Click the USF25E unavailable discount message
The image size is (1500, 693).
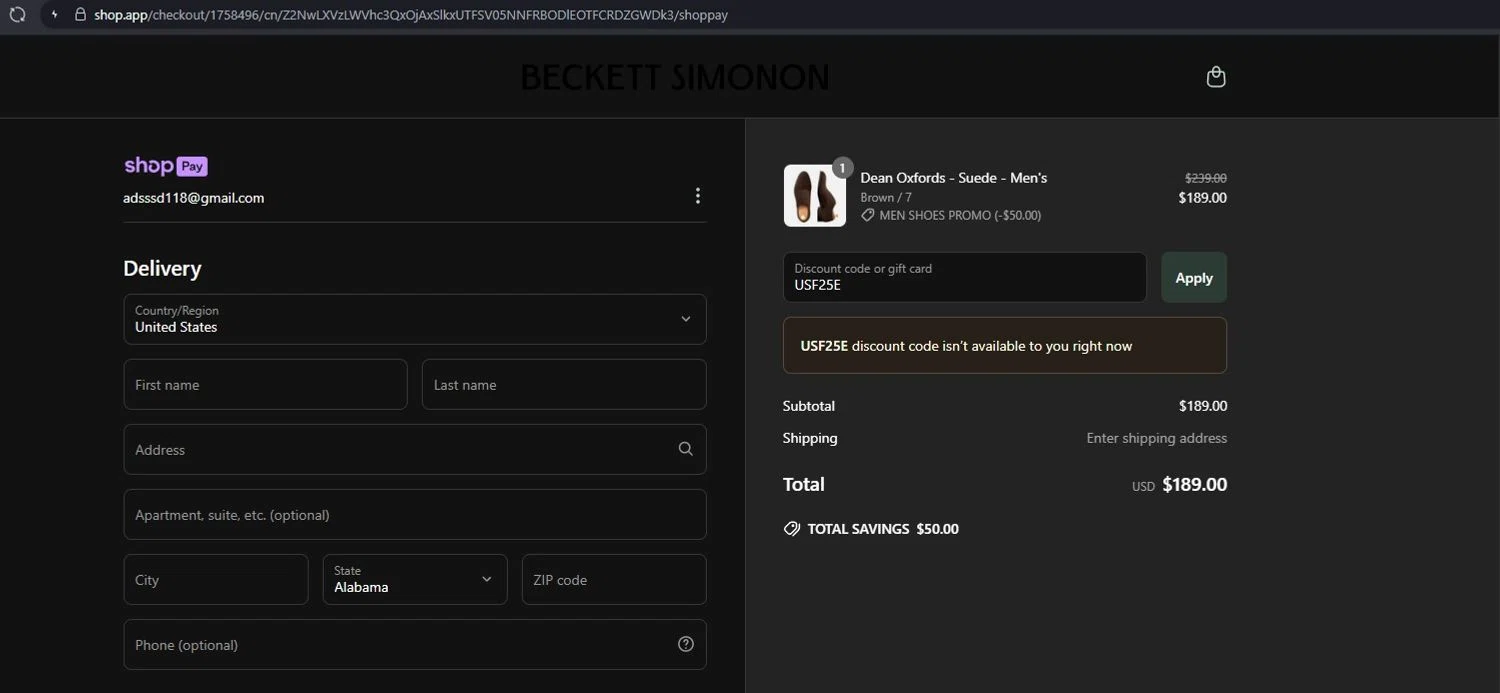click(x=1005, y=346)
